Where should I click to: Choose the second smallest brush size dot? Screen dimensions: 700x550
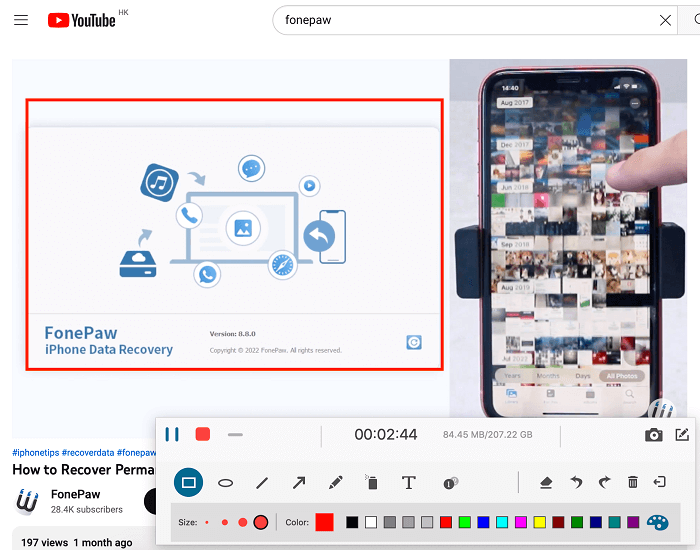coord(225,522)
